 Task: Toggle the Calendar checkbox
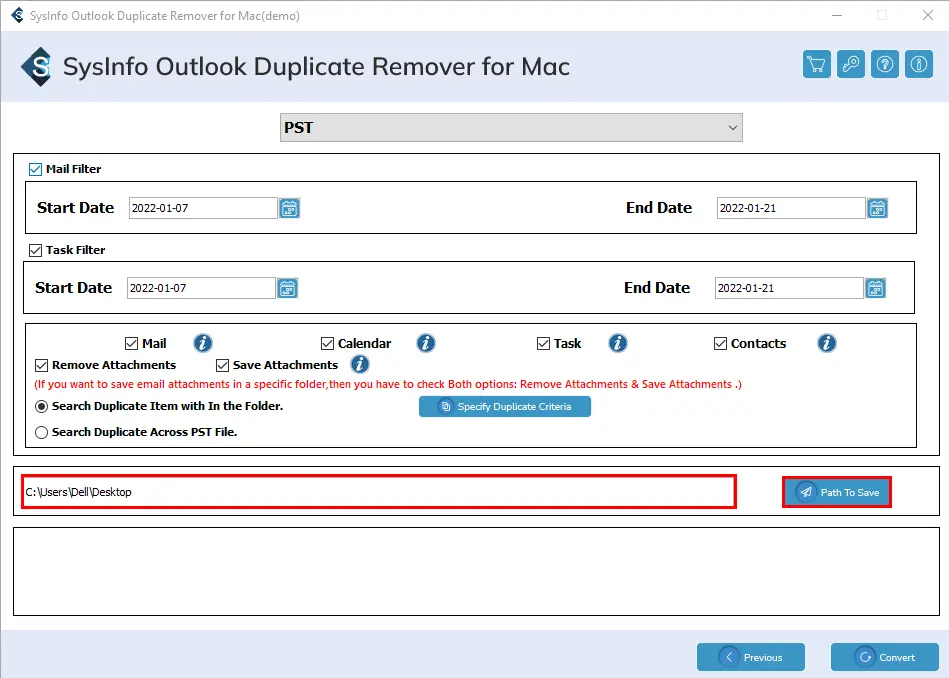click(327, 344)
